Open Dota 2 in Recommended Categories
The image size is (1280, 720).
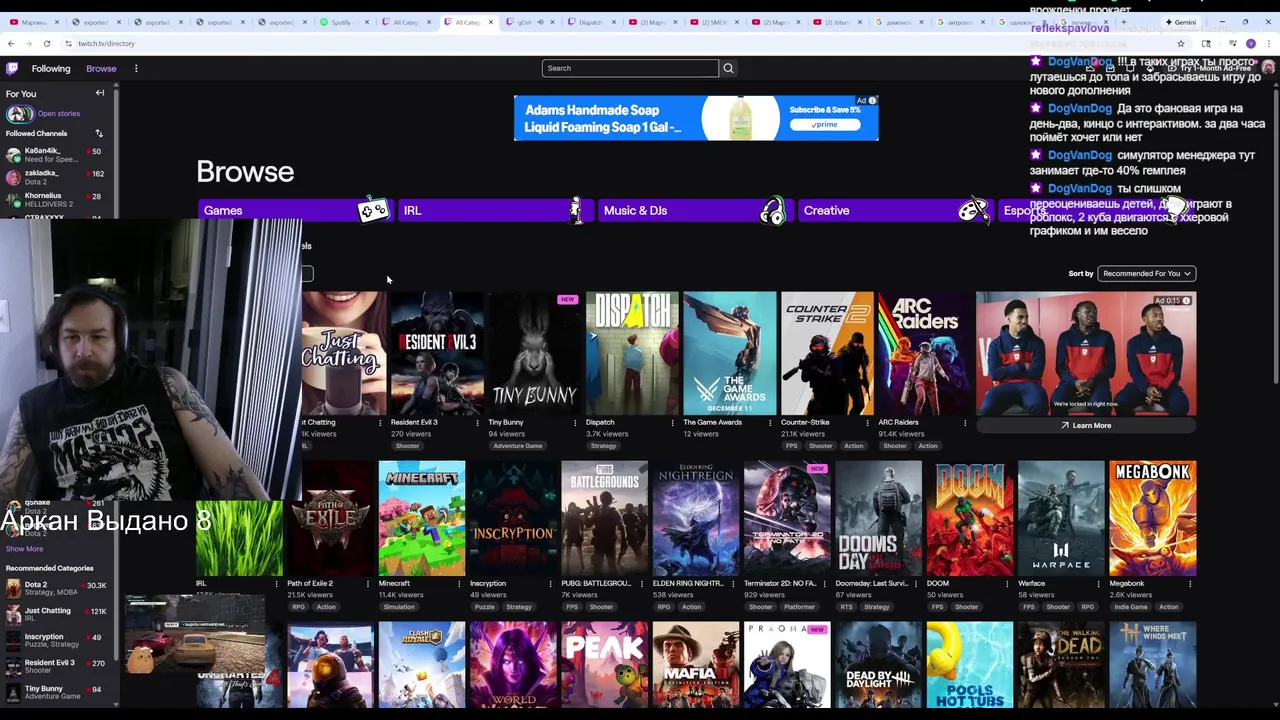coord(56,589)
